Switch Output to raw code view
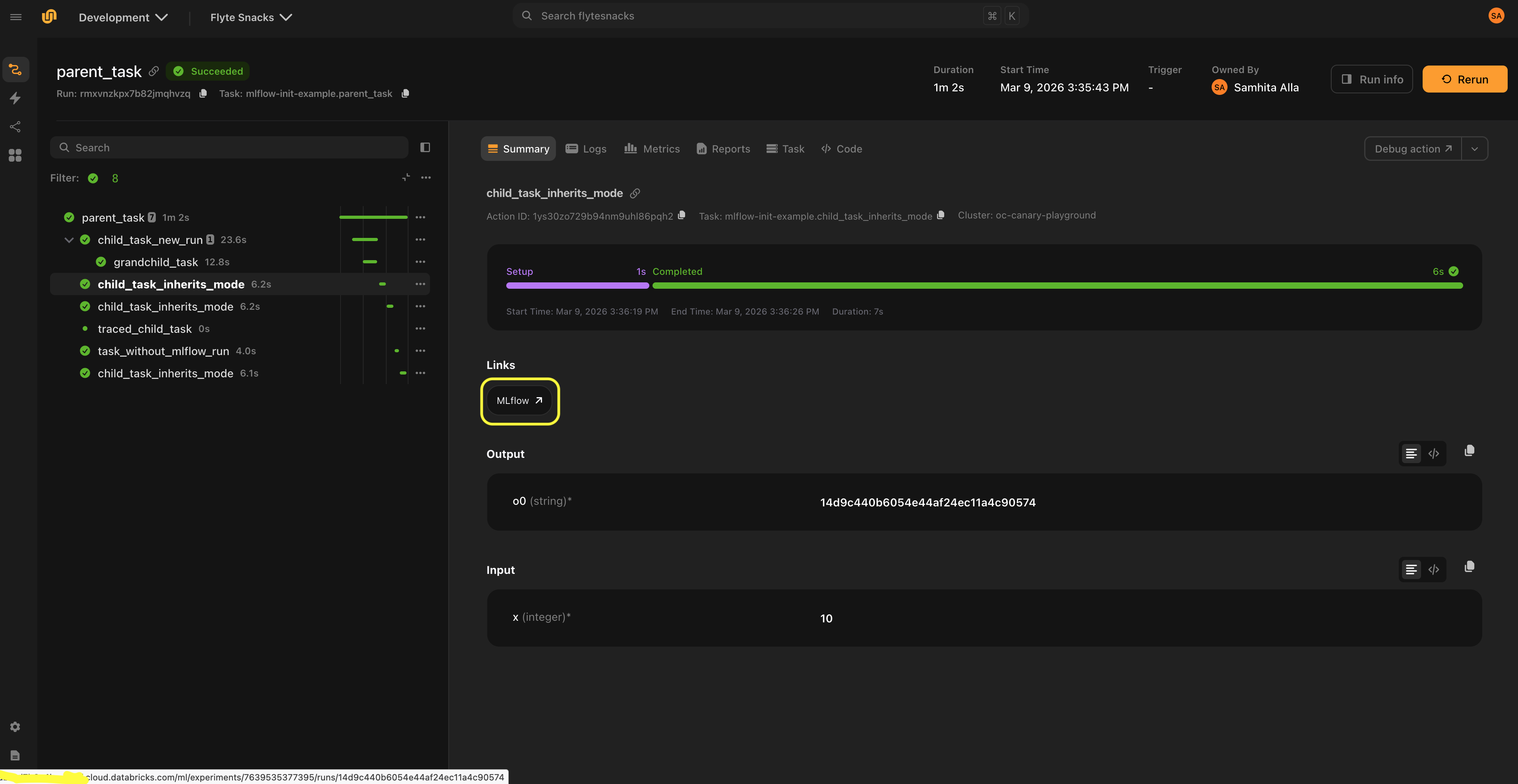Screen dimensions: 1518x784 [1434, 454]
